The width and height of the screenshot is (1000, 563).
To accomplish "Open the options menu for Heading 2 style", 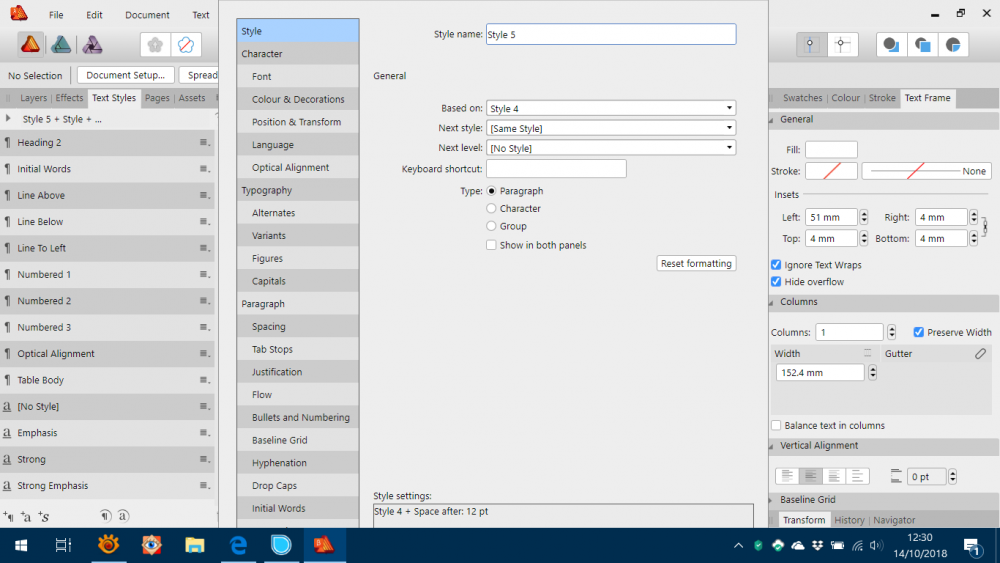I will pos(204,143).
